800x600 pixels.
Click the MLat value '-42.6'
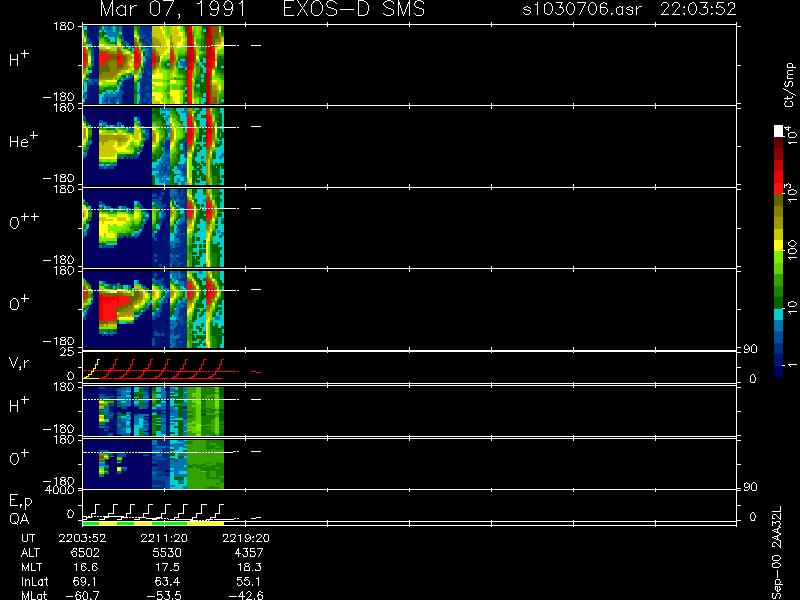point(246,595)
